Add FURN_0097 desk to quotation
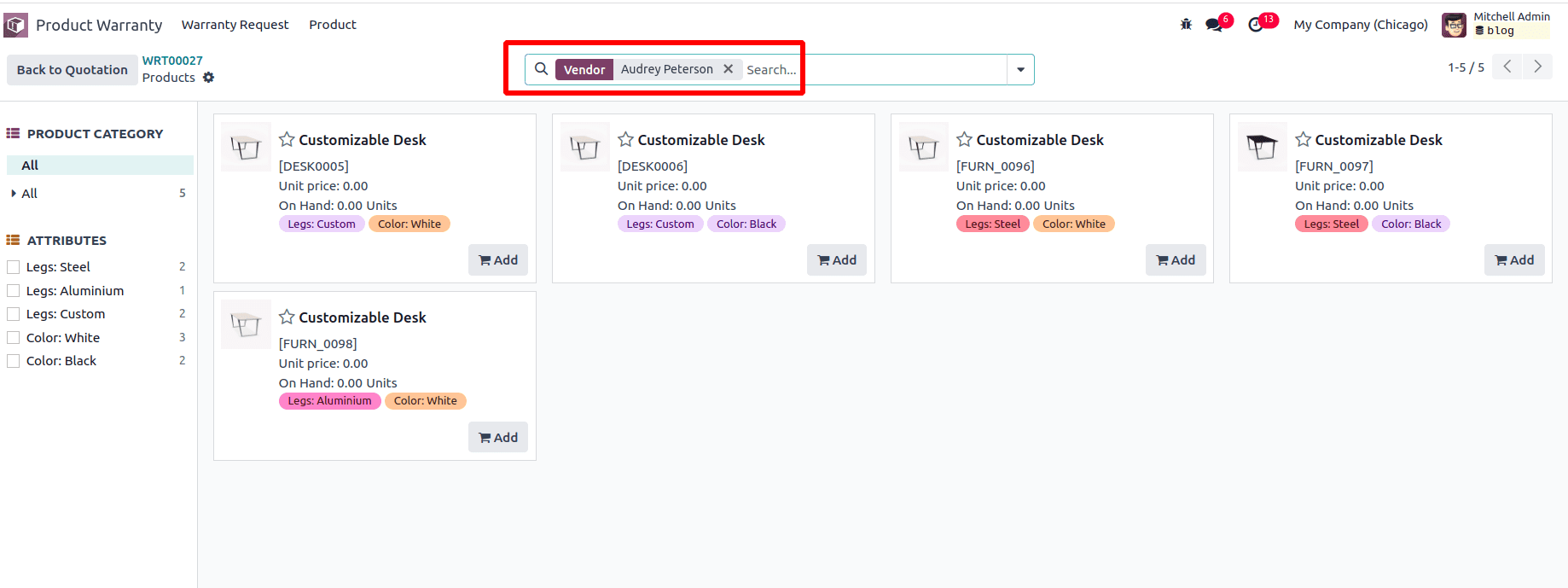This screenshot has width=1568, height=588. coord(1514,260)
